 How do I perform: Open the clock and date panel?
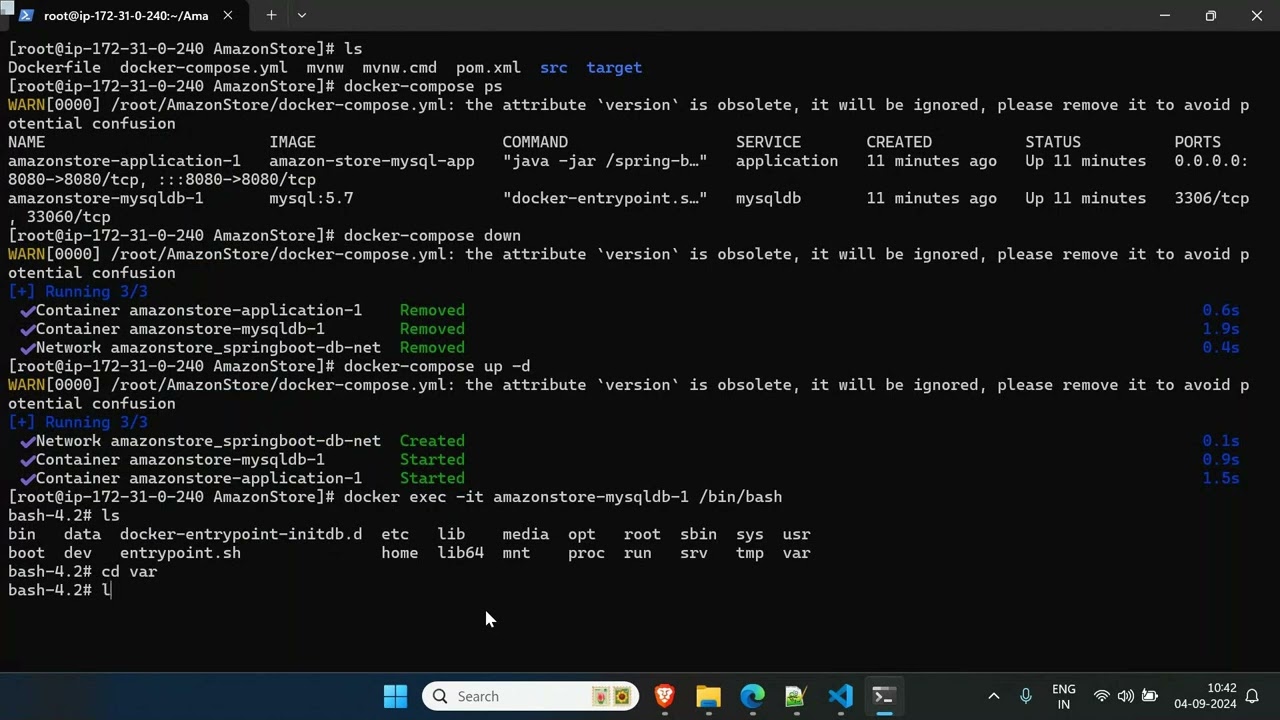pos(1204,696)
